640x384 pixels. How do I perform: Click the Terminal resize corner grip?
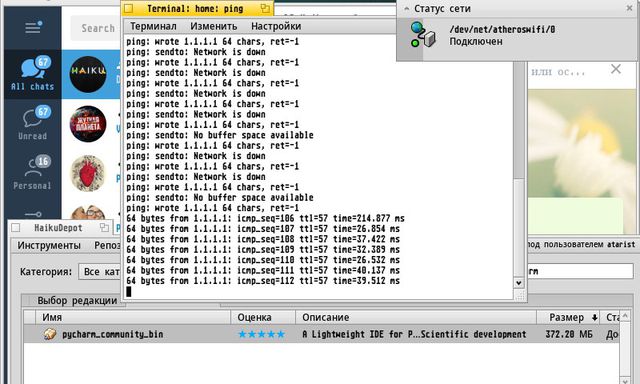pyautogui.click(x=520, y=295)
